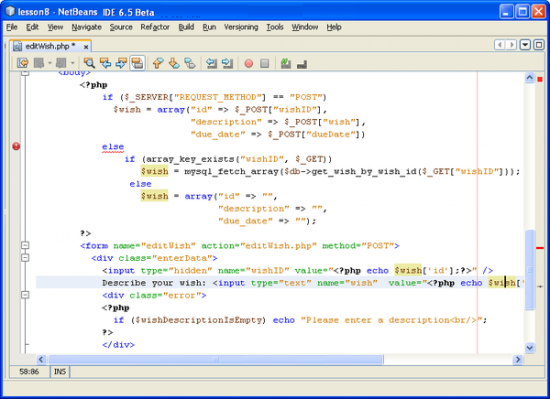Click Find Previous Occurrence toolbar icon

(x=105, y=63)
